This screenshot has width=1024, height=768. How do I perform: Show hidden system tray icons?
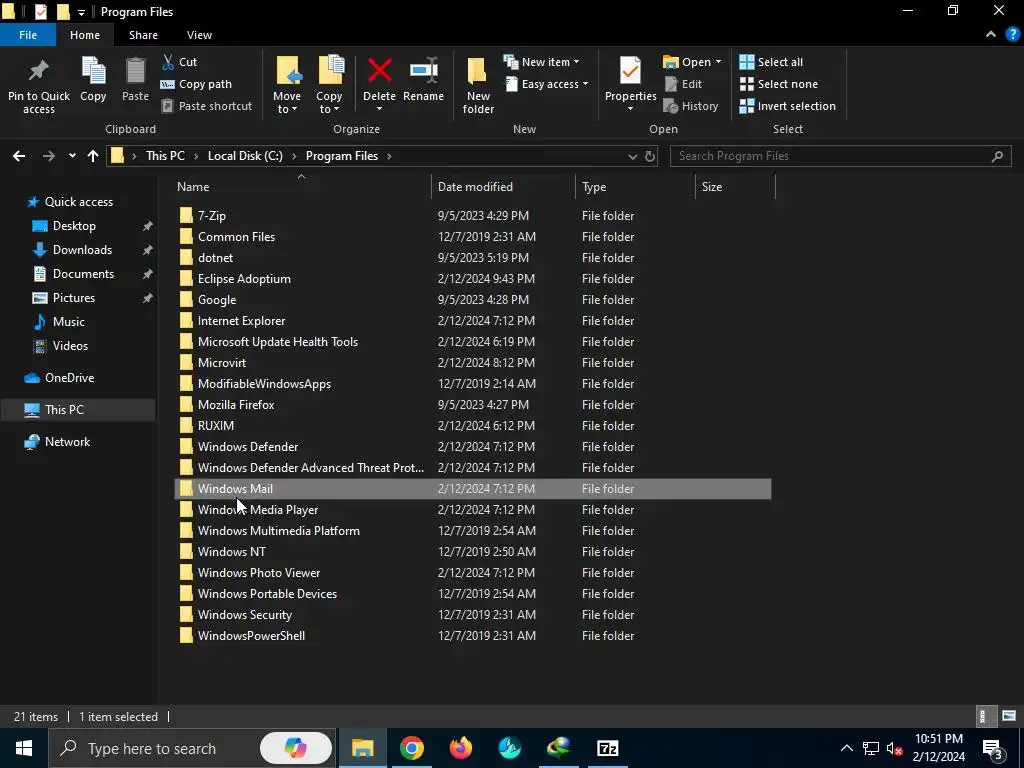pyautogui.click(x=846, y=748)
